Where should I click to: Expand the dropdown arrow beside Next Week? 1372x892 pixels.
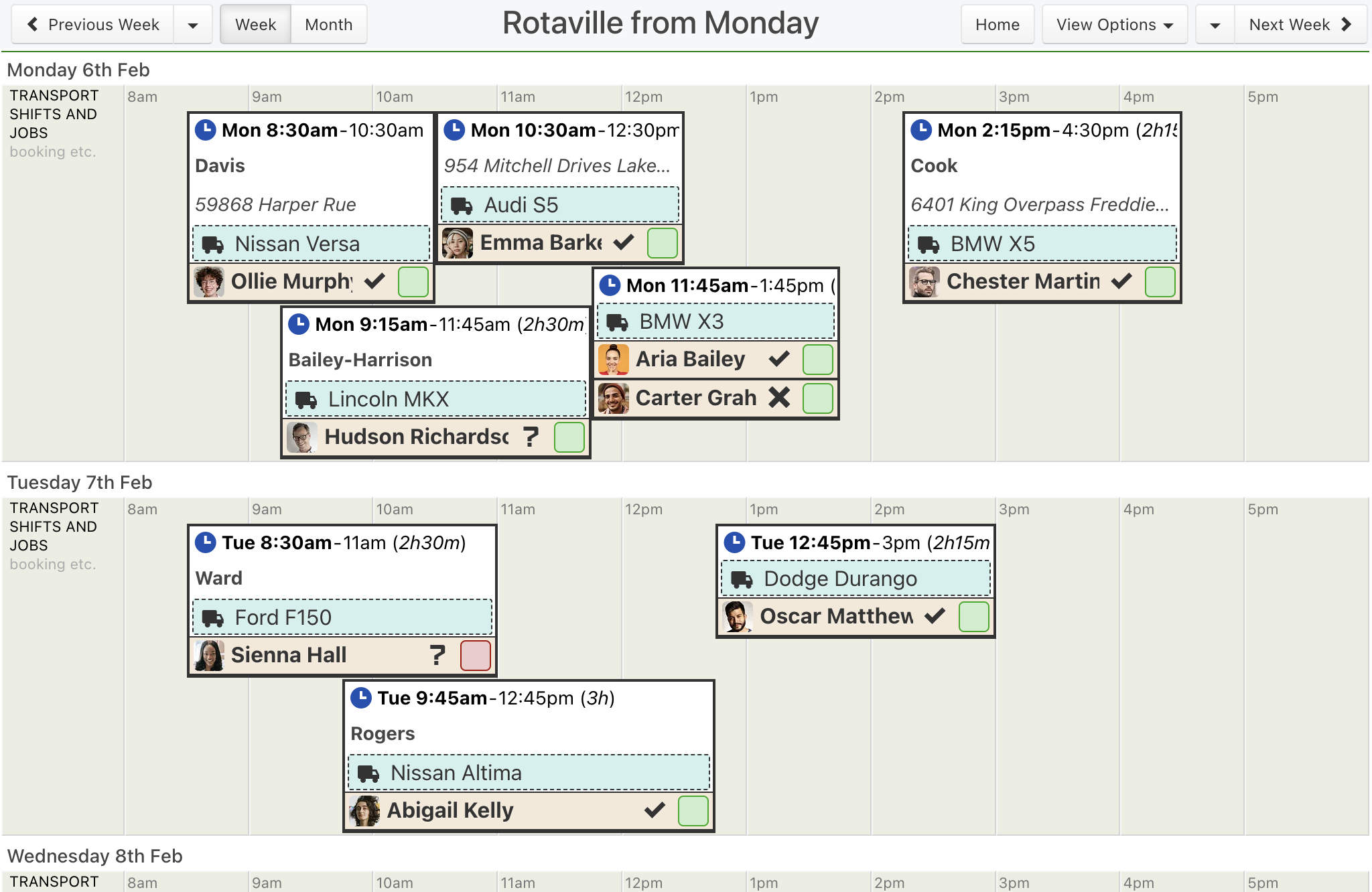click(x=1215, y=25)
